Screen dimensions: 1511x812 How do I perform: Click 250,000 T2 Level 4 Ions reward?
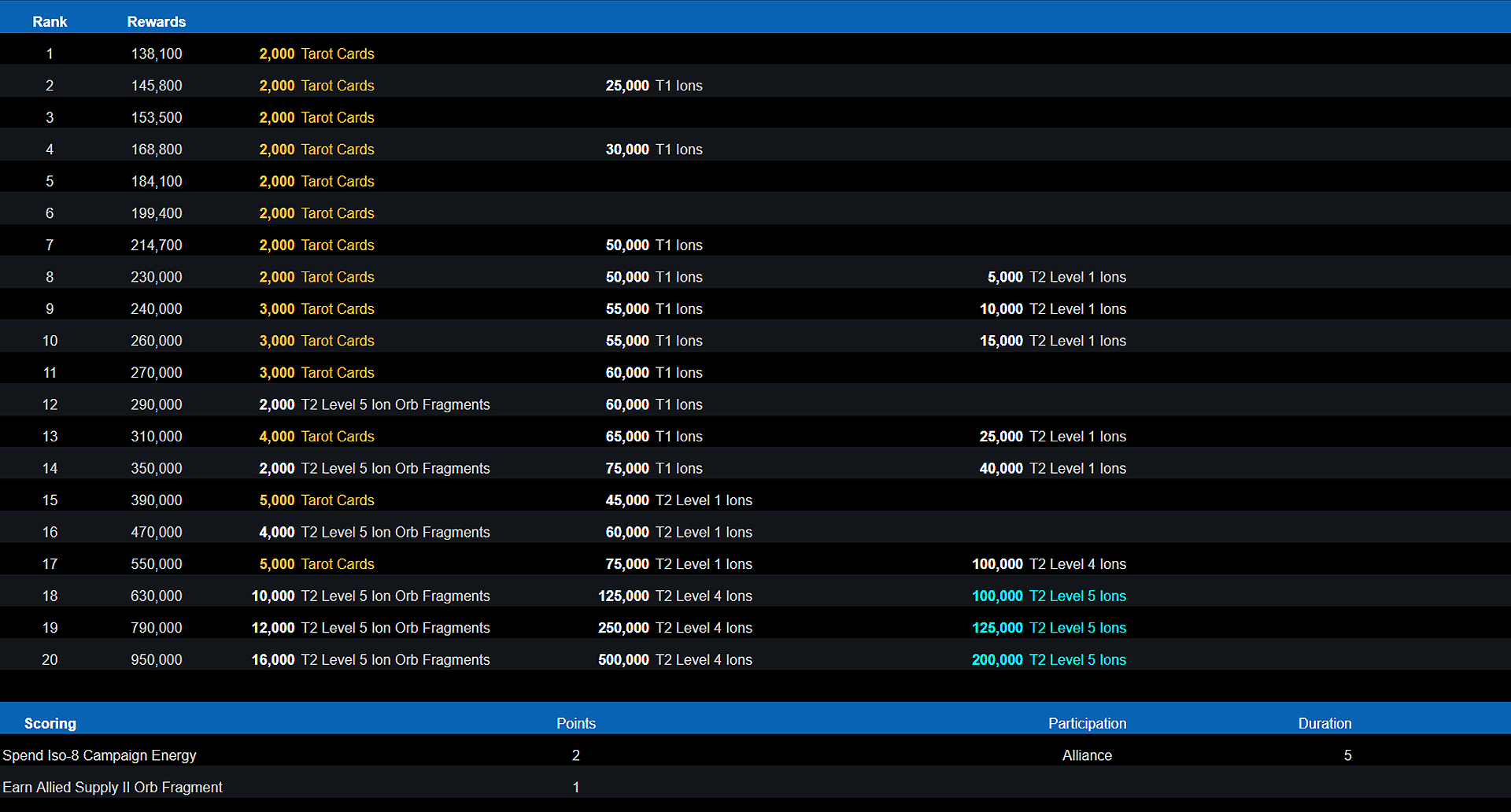point(675,628)
